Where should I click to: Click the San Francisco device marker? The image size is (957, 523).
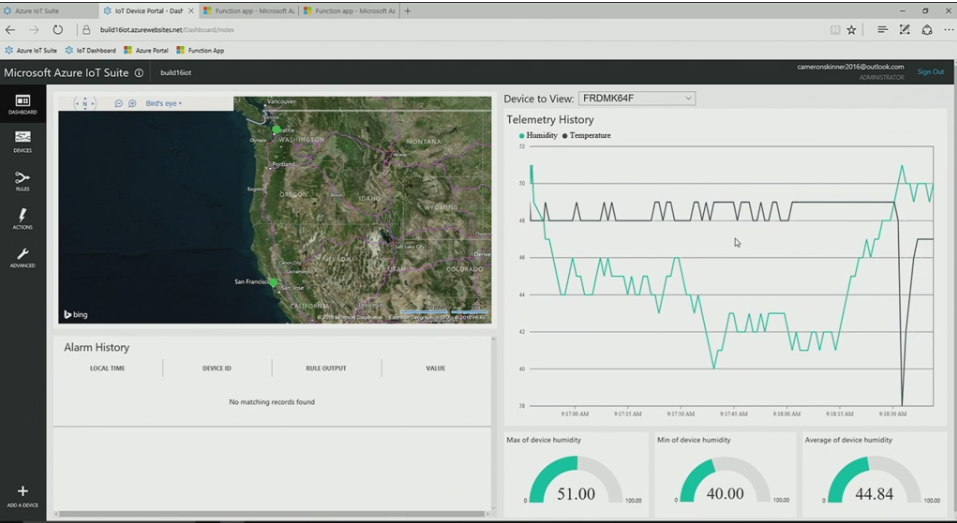(x=273, y=283)
